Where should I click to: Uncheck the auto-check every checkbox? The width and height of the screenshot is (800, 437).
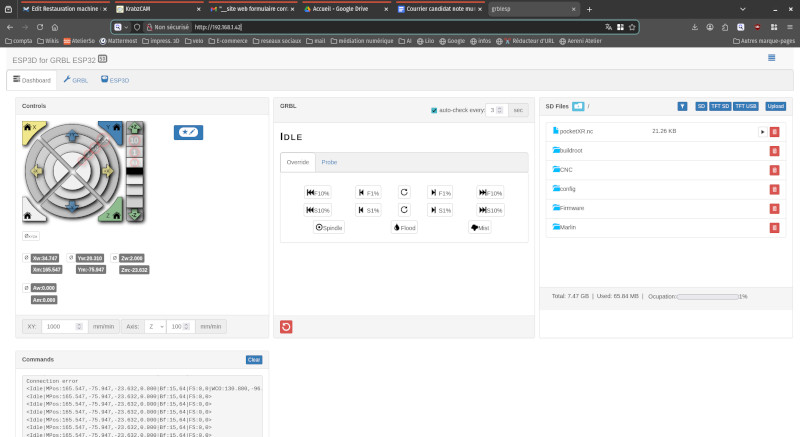pos(434,110)
